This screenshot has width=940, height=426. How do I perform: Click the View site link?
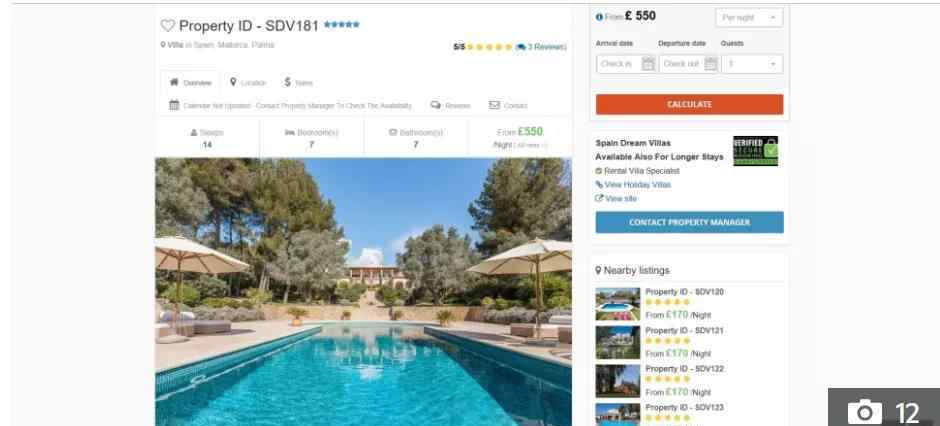coord(616,198)
